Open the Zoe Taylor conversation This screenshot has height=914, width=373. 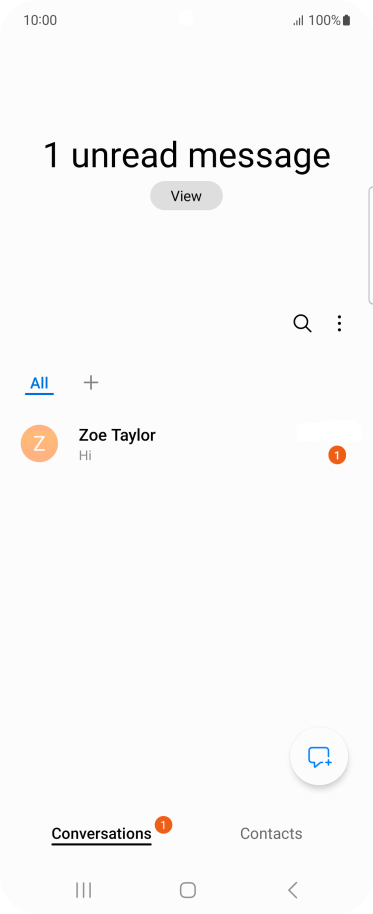186,444
